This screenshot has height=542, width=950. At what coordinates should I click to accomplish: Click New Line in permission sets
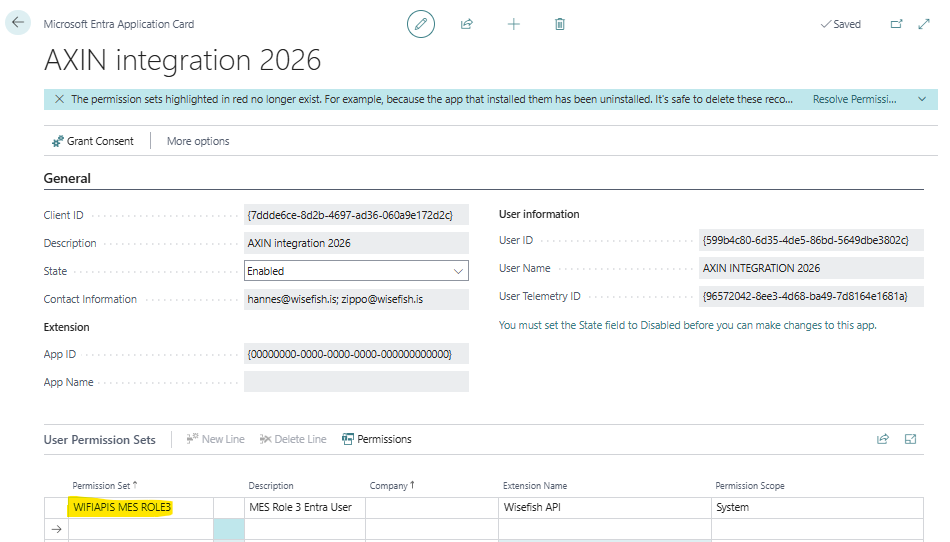coord(216,439)
